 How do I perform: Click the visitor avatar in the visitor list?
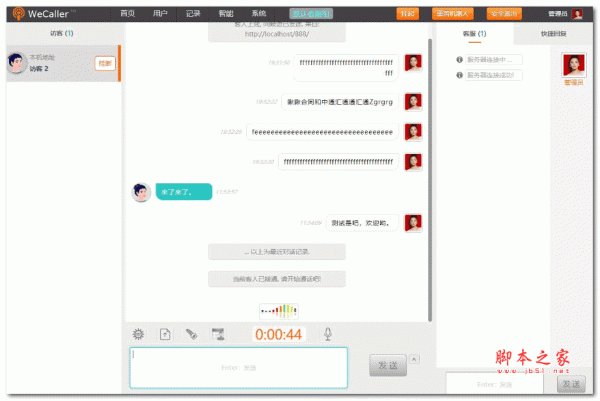[17, 63]
